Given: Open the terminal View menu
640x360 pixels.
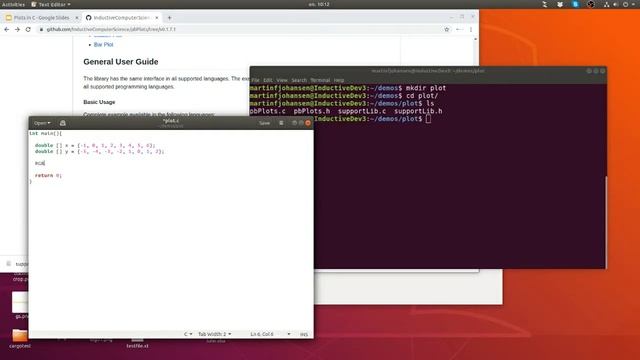Looking at the screenshot, I should click(x=282, y=80).
